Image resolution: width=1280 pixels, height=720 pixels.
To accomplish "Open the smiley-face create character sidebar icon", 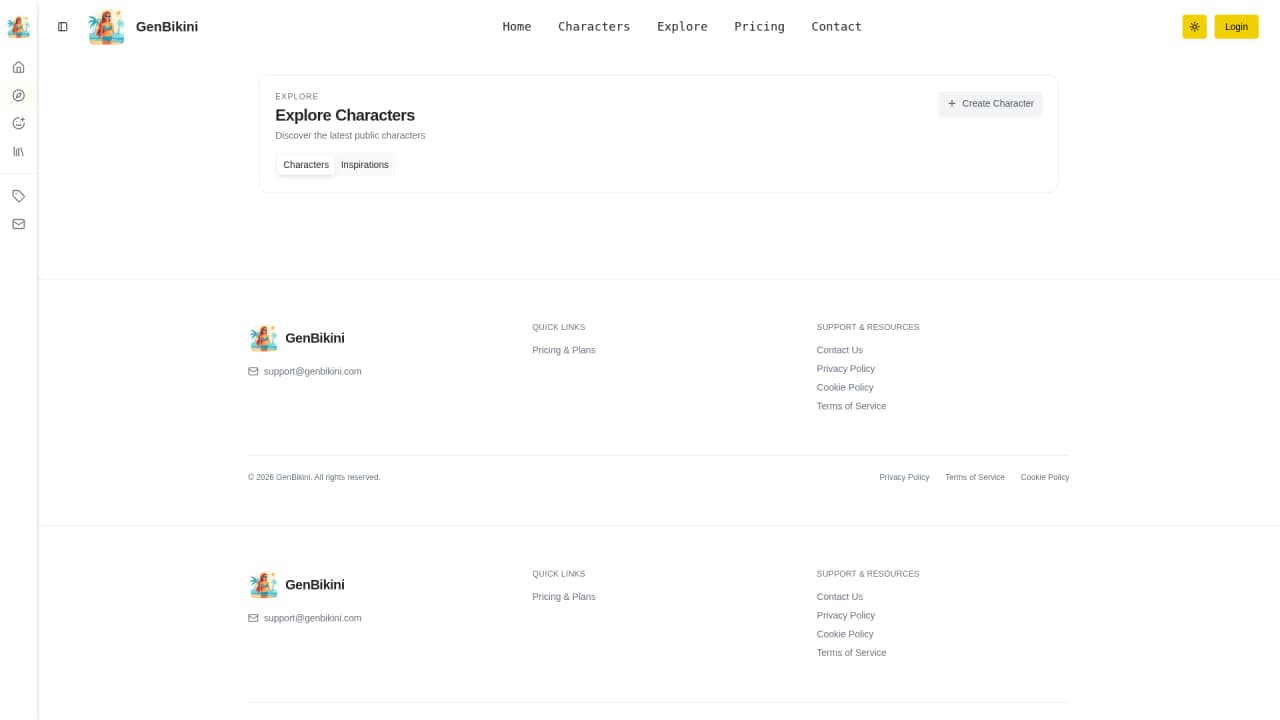I will click(18, 124).
